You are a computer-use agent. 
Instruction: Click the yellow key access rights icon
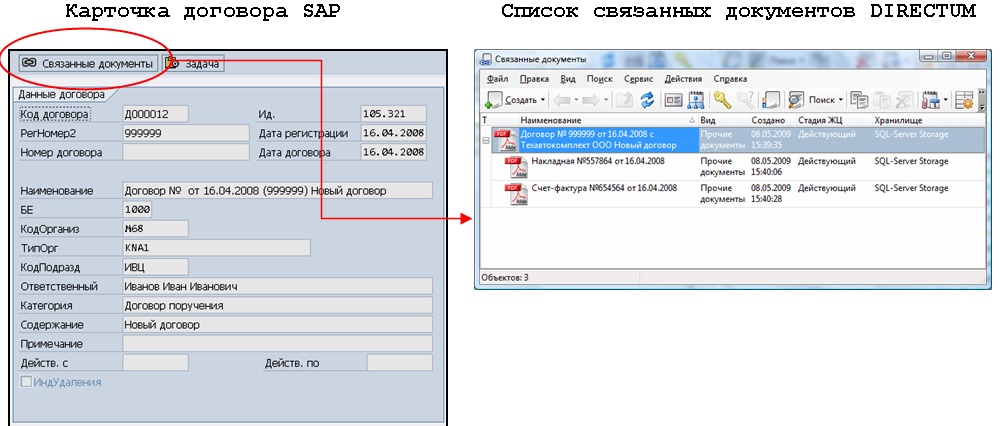pos(722,100)
